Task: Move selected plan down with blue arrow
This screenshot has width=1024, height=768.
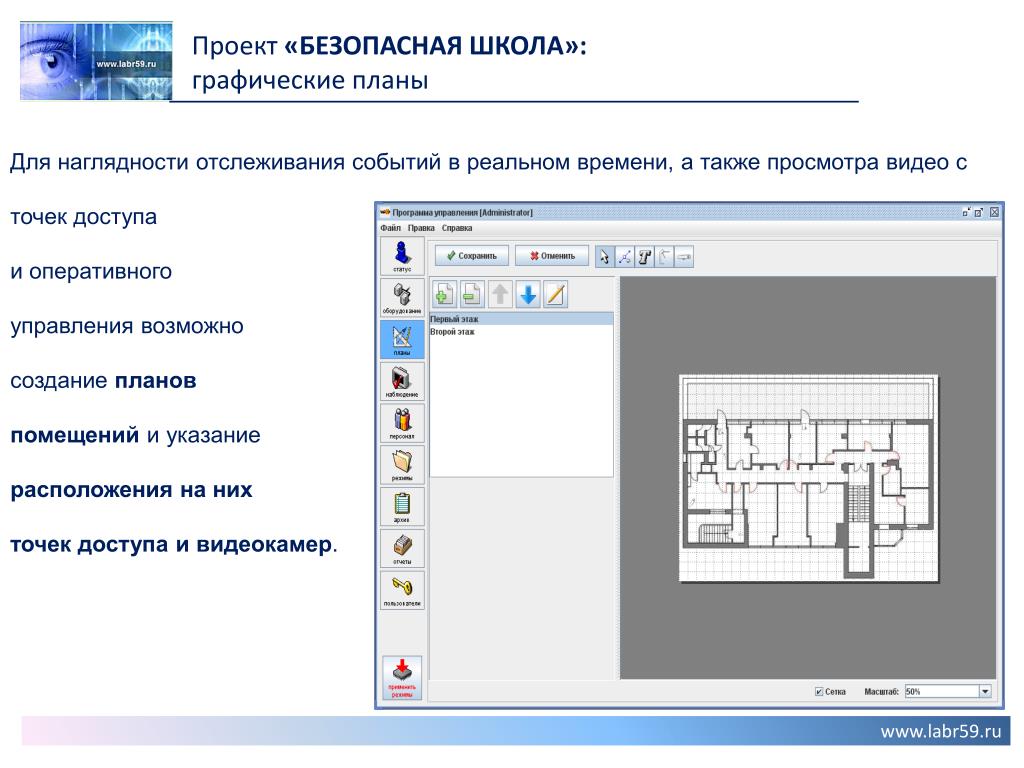Action: [528, 295]
